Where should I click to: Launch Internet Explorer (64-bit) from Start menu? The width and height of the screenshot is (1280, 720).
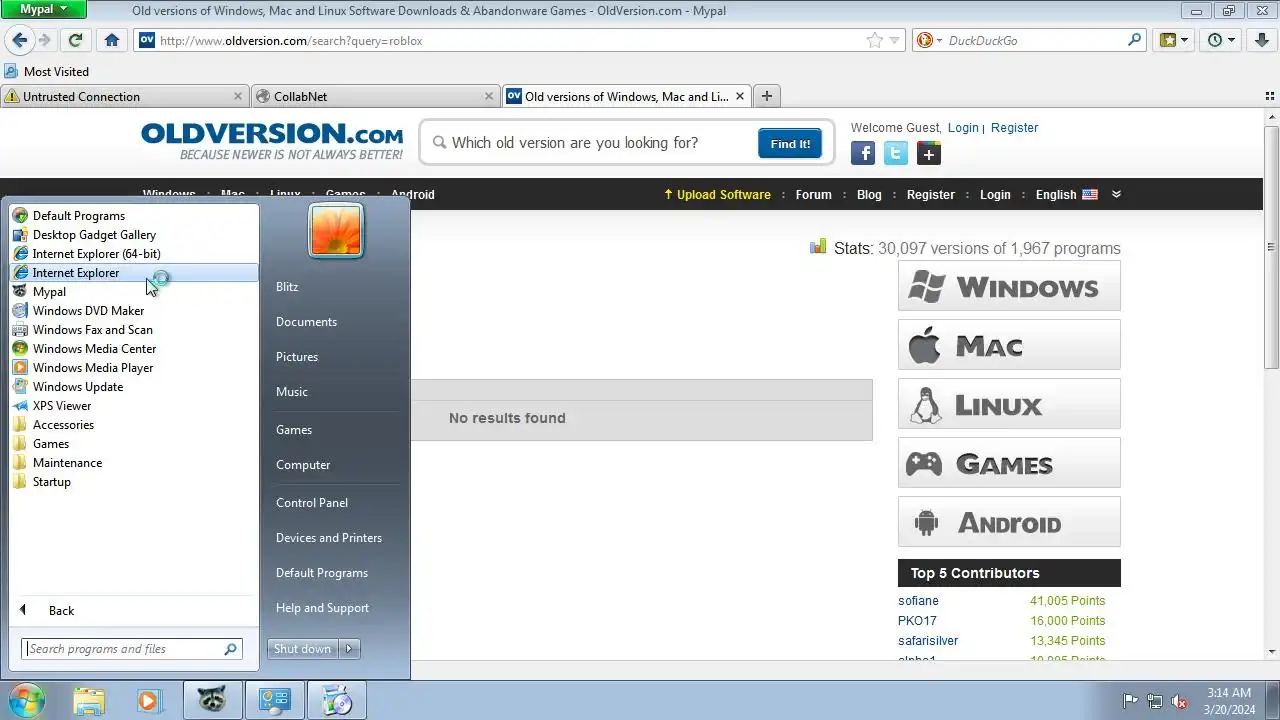click(x=134, y=254)
